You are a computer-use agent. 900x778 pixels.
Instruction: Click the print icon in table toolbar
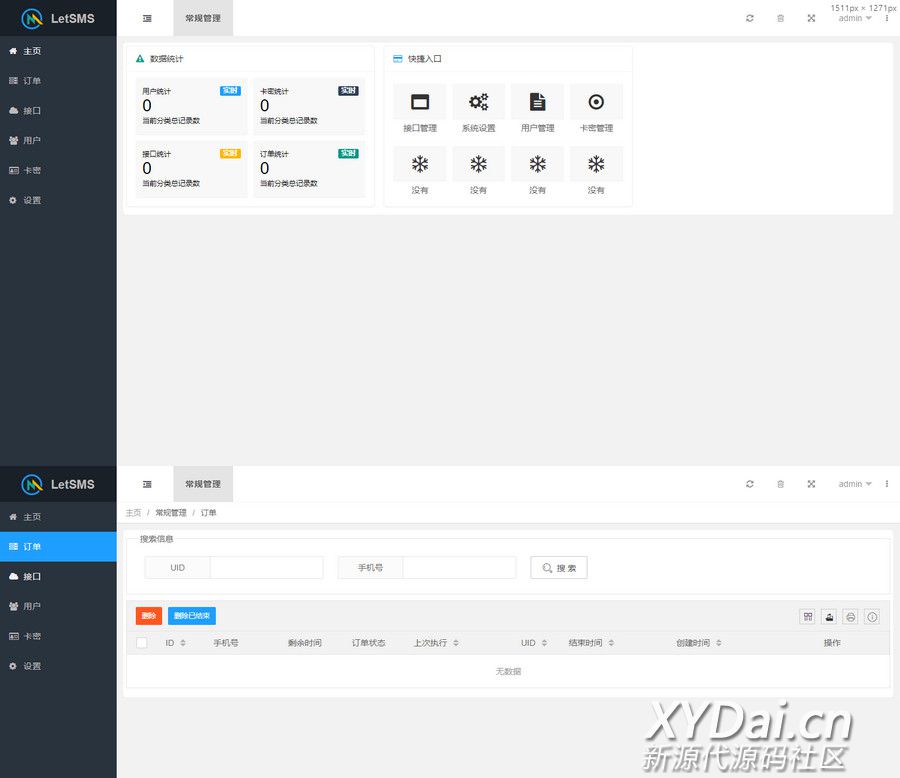tap(851, 617)
